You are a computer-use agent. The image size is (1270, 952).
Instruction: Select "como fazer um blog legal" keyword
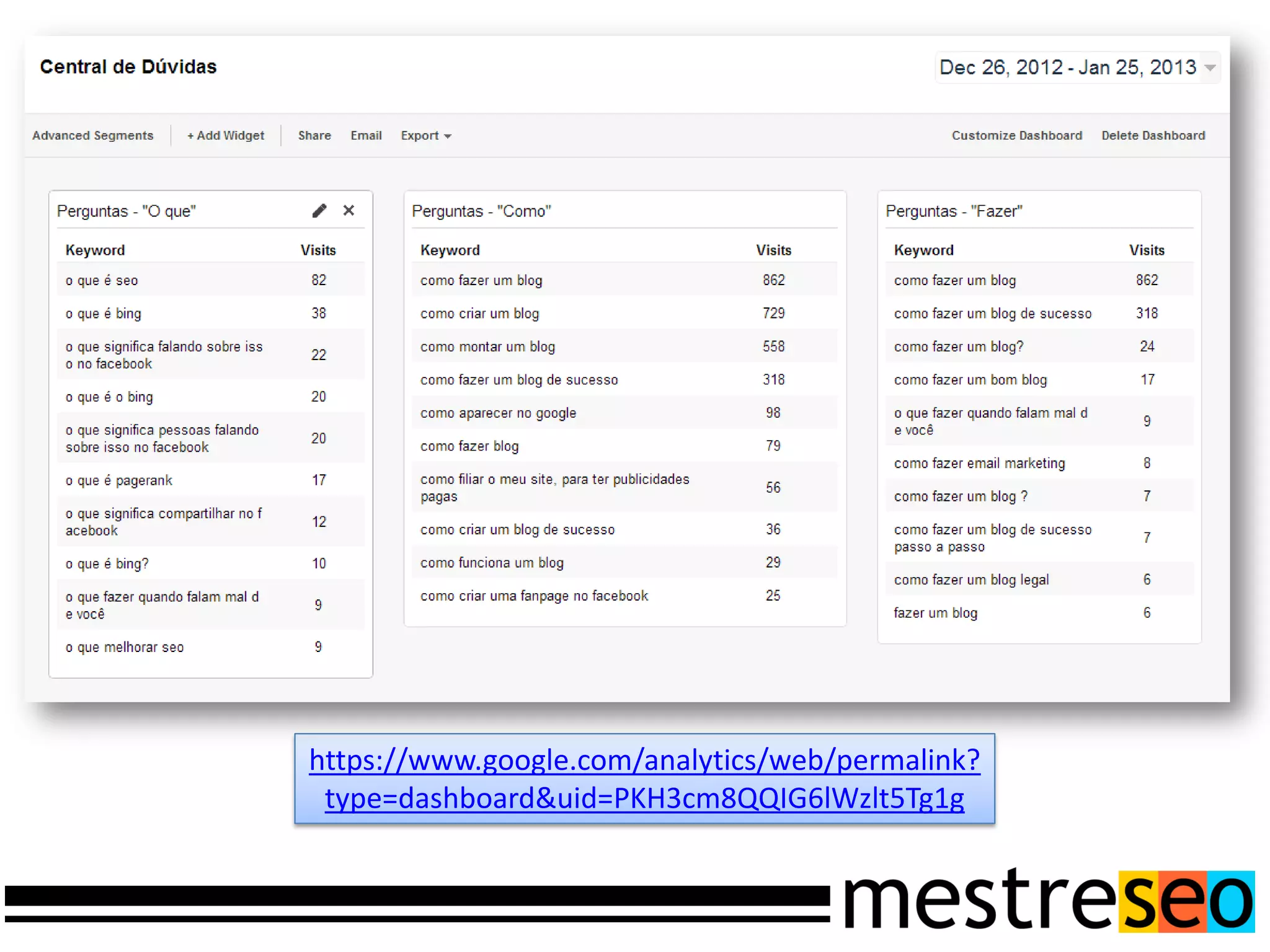972,580
